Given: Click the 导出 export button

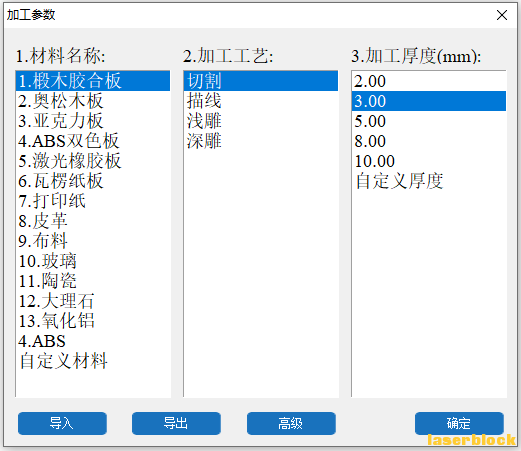Looking at the screenshot, I should point(176,423).
